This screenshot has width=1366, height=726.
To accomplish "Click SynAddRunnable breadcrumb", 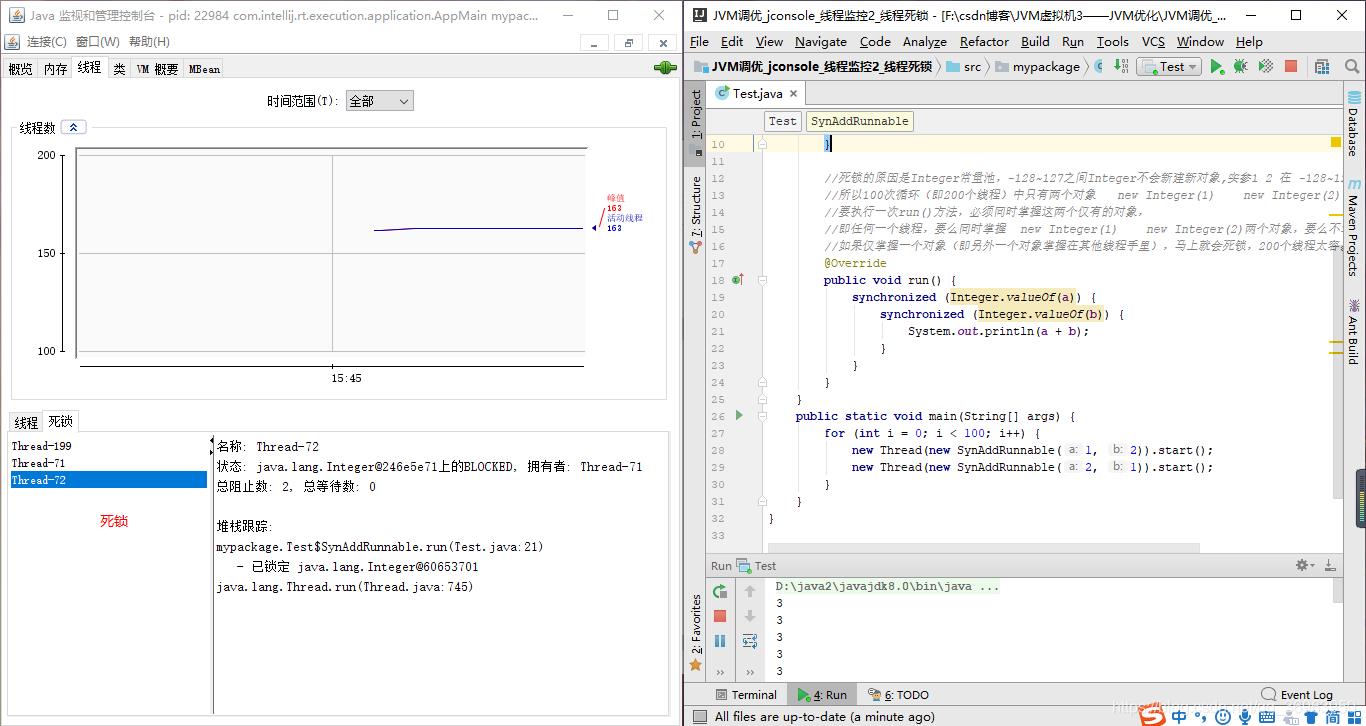I will tap(860, 121).
